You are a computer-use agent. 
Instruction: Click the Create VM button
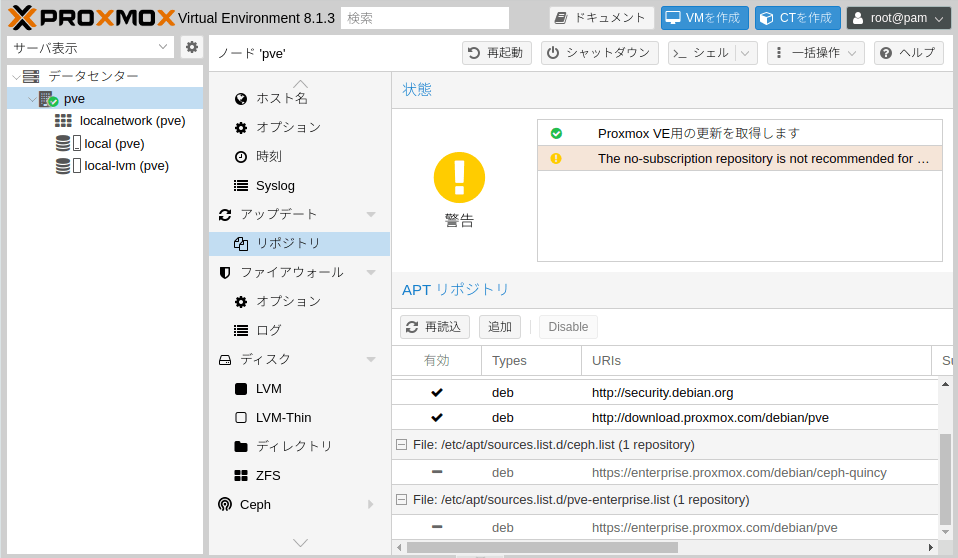coord(704,18)
